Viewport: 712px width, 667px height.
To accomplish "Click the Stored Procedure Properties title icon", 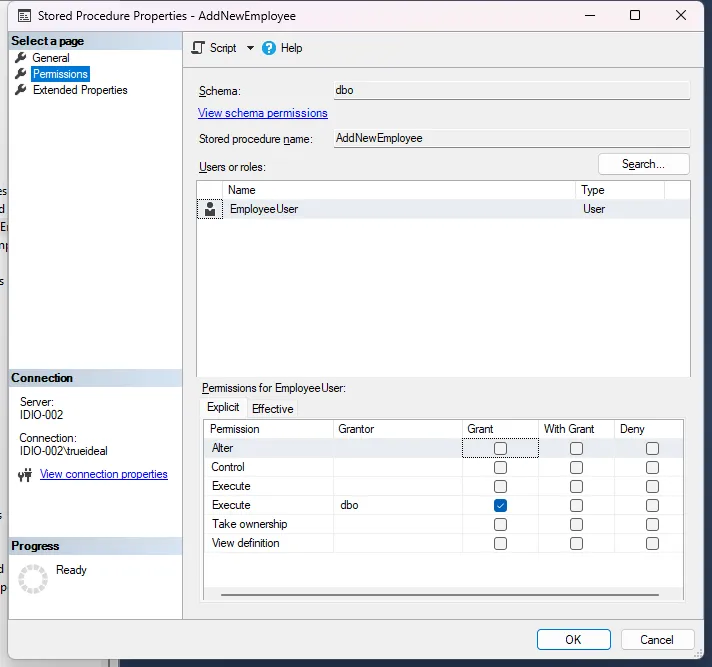I will tap(23, 16).
